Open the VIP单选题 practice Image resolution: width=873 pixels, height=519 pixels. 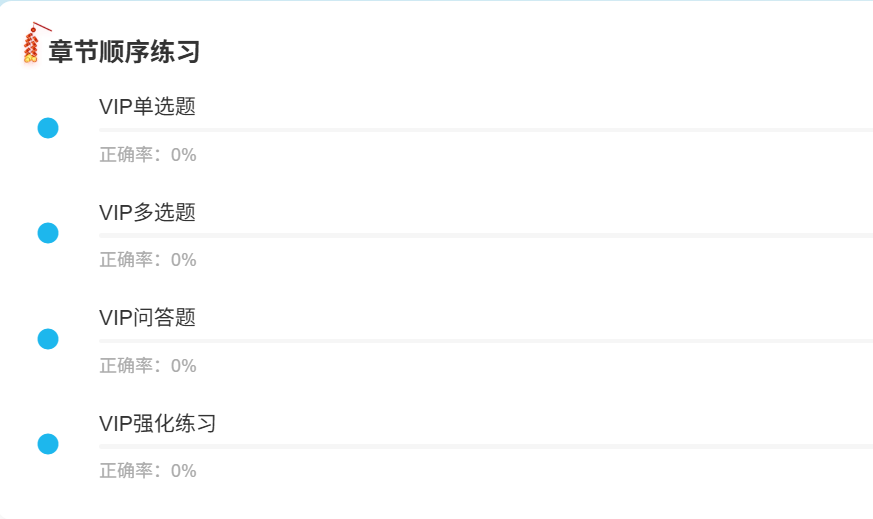(x=147, y=107)
